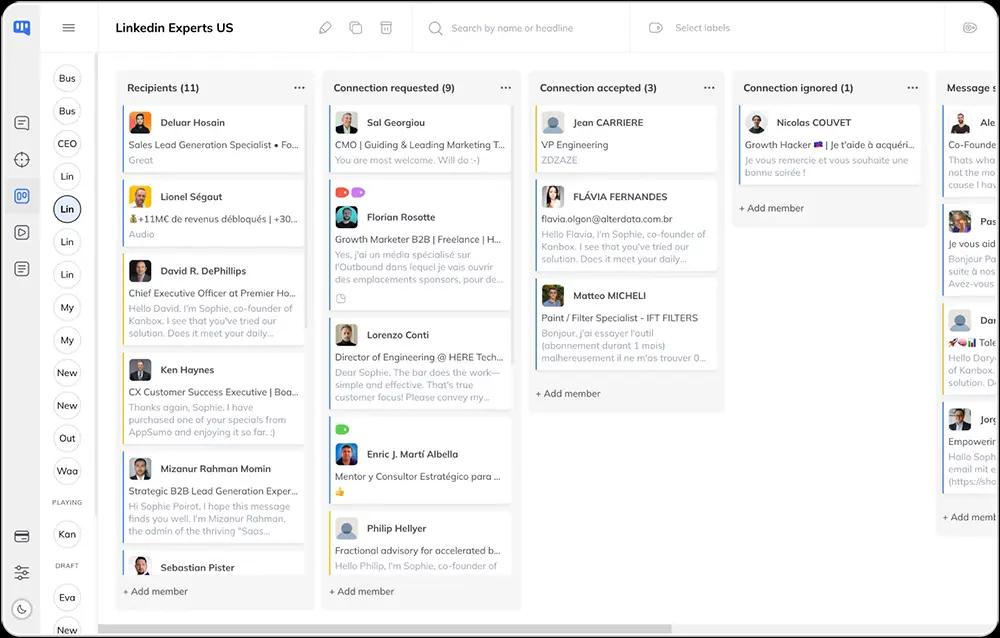Viewport: 1000px width, 638px height.
Task: Click the green label pill on Enric card
Action: tap(342, 429)
